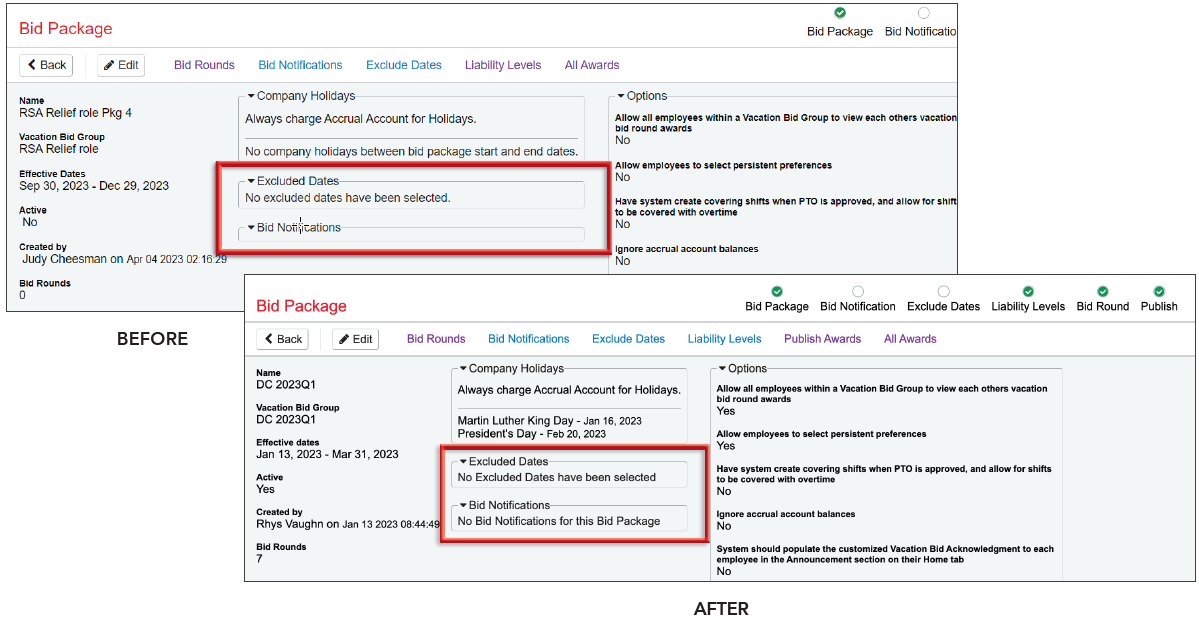Open Bid Notifications link in BEFORE window
The width and height of the screenshot is (1199, 627).
[x=300, y=65]
